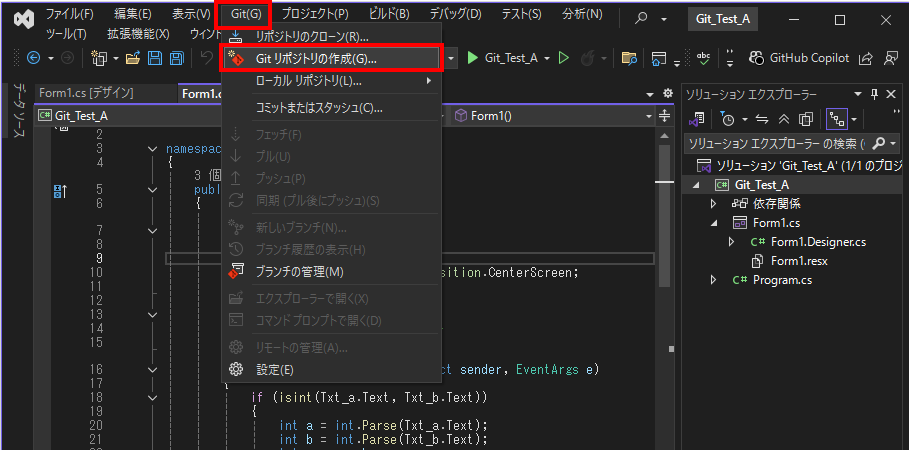The height and width of the screenshot is (450, 909).
Task: Click Collapse All double-chevron in Solution Explorer
Action: click(x=784, y=119)
